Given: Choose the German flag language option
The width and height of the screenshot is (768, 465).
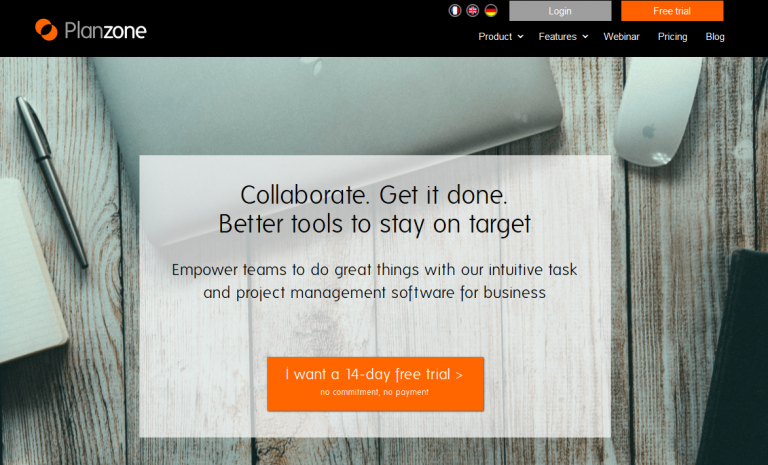Looking at the screenshot, I should click(x=491, y=11).
